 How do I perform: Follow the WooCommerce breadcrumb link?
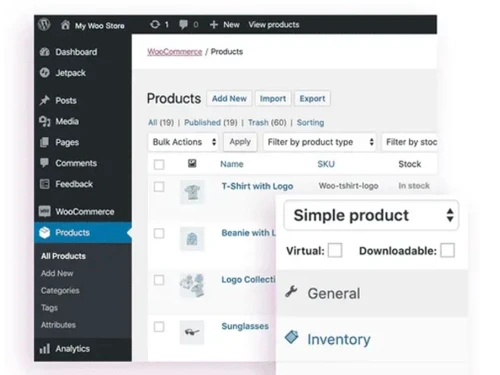(175, 52)
